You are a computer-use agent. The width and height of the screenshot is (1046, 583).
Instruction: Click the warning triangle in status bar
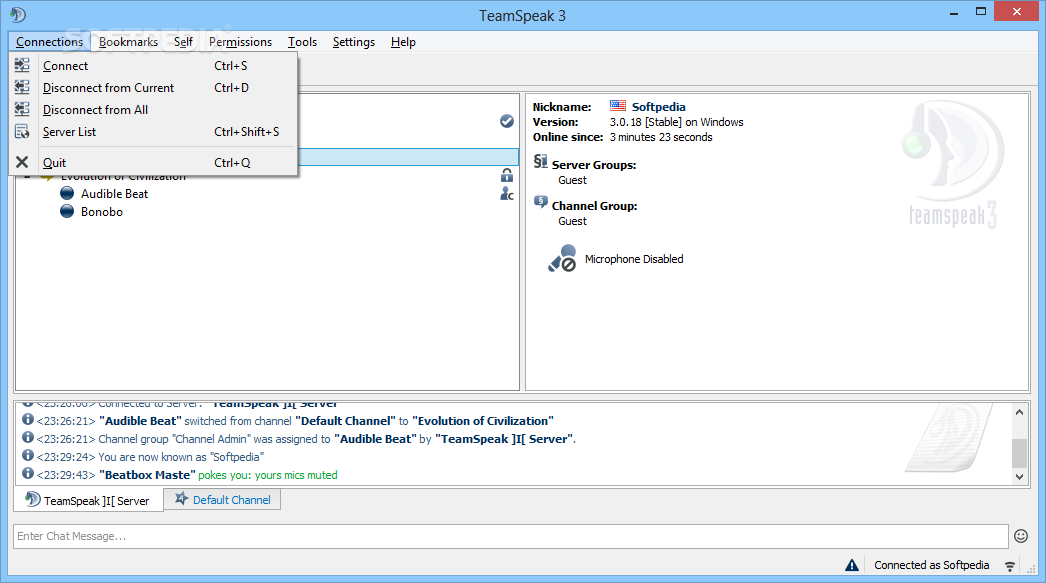click(852, 565)
